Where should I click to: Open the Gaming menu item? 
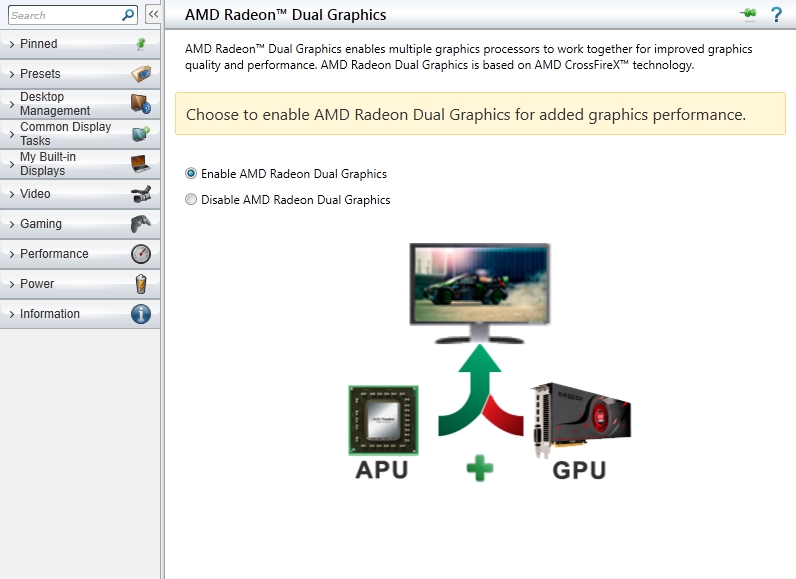click(80, 224)
